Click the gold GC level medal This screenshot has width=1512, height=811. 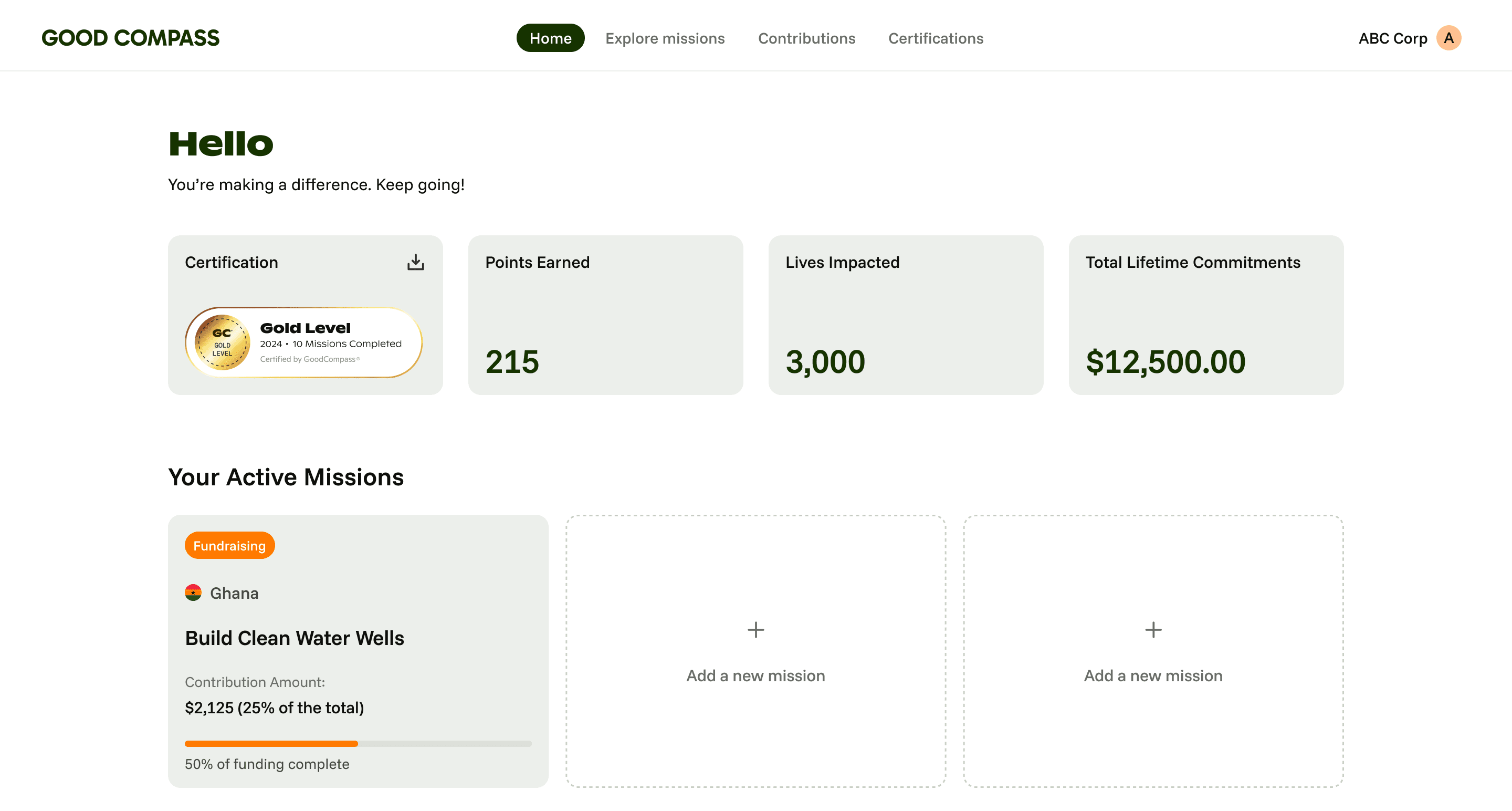(222, 342)
